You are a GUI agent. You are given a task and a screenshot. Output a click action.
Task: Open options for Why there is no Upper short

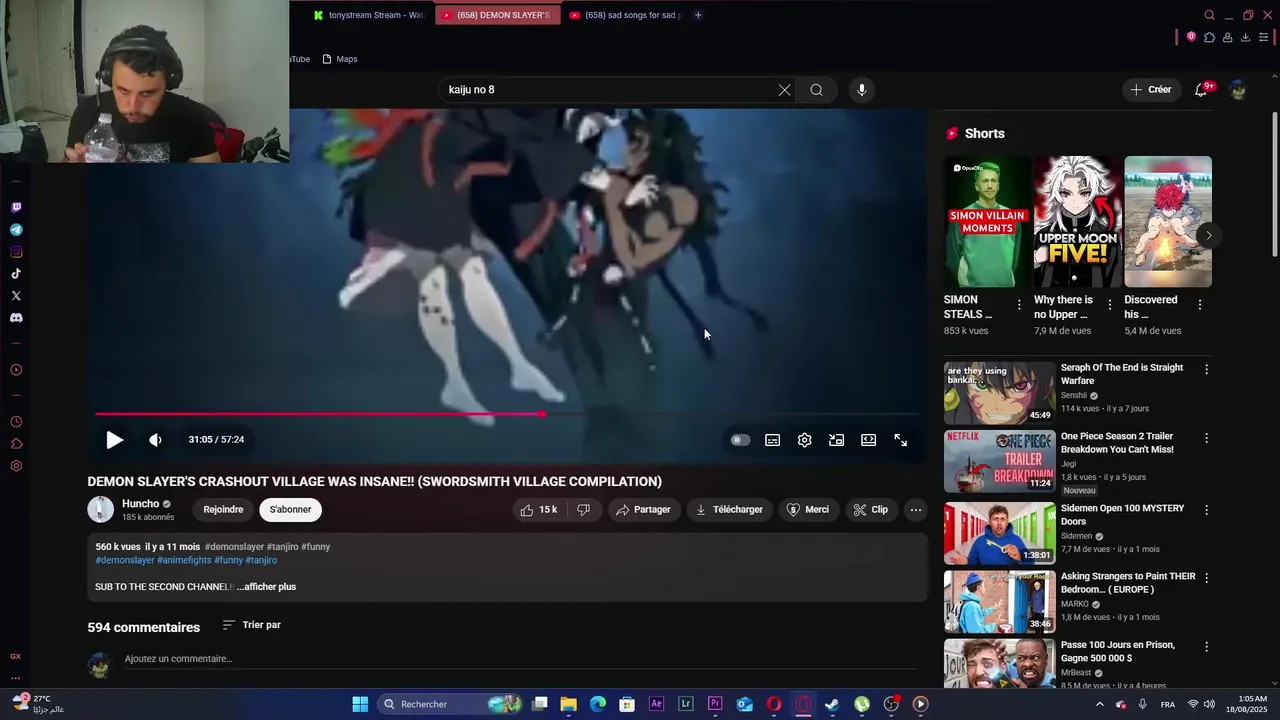(1109, 305)
